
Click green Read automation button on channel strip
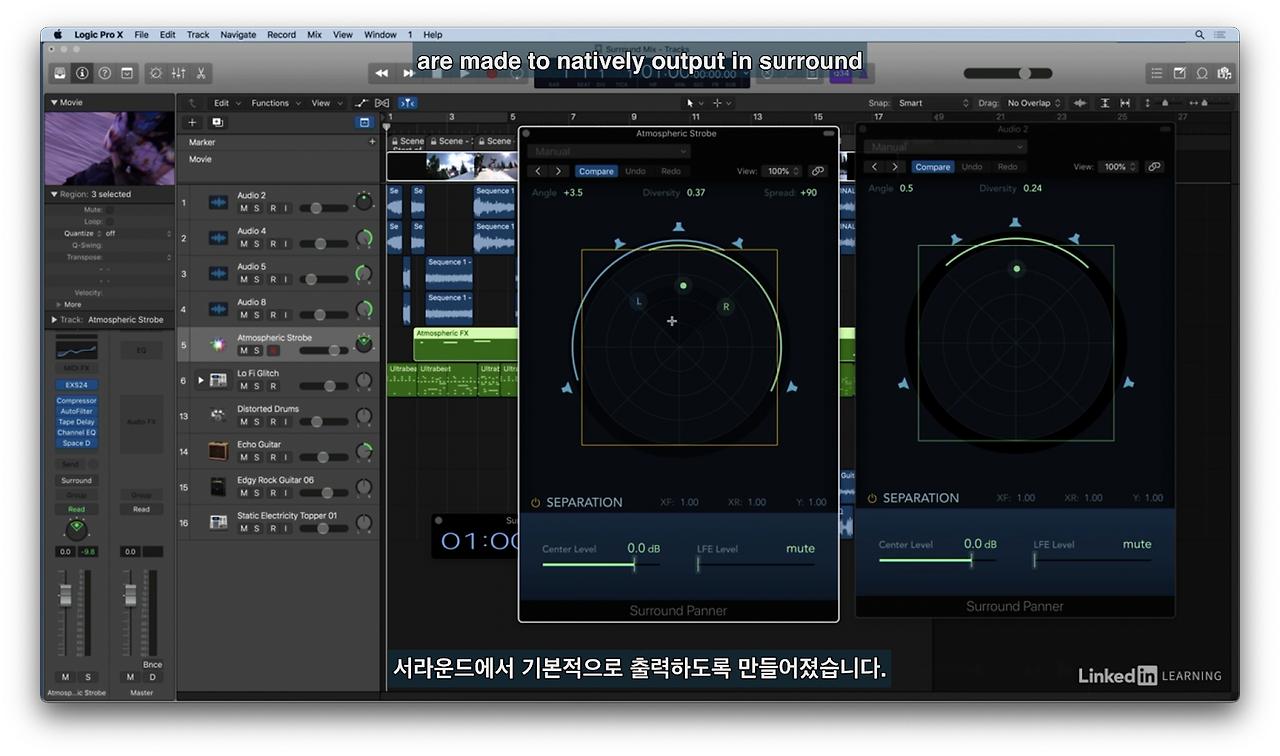tap(76, 509)
